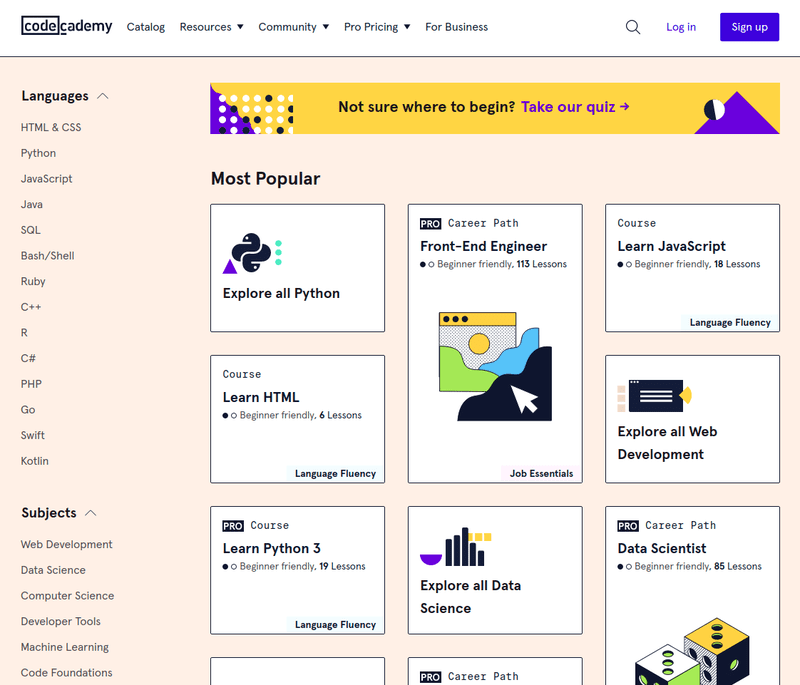Expand the Pro Pricing dropdown
Image resolution: width=800 pixels, height=685 pixels.
pos(377,27)
